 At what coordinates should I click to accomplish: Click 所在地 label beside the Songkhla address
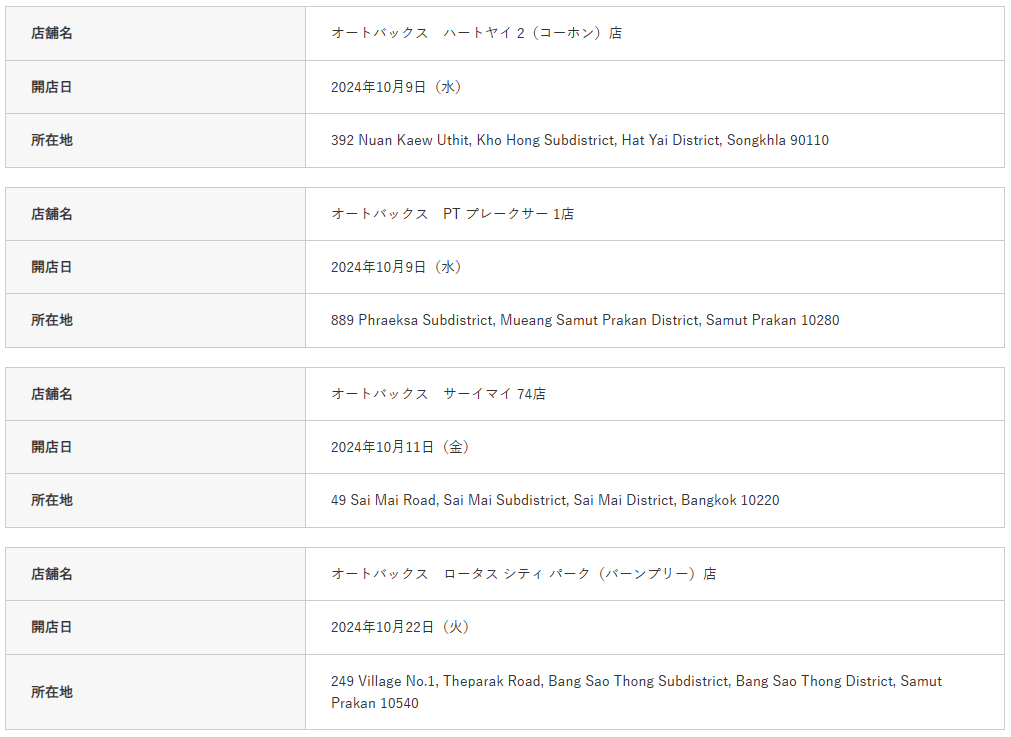point(52,140)
